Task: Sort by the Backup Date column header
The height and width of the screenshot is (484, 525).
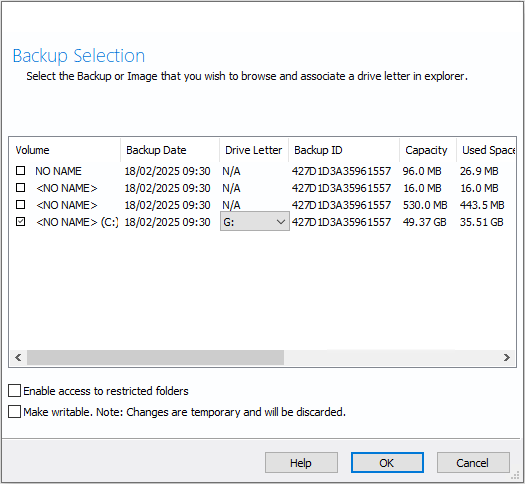Action: click(170, 150)
